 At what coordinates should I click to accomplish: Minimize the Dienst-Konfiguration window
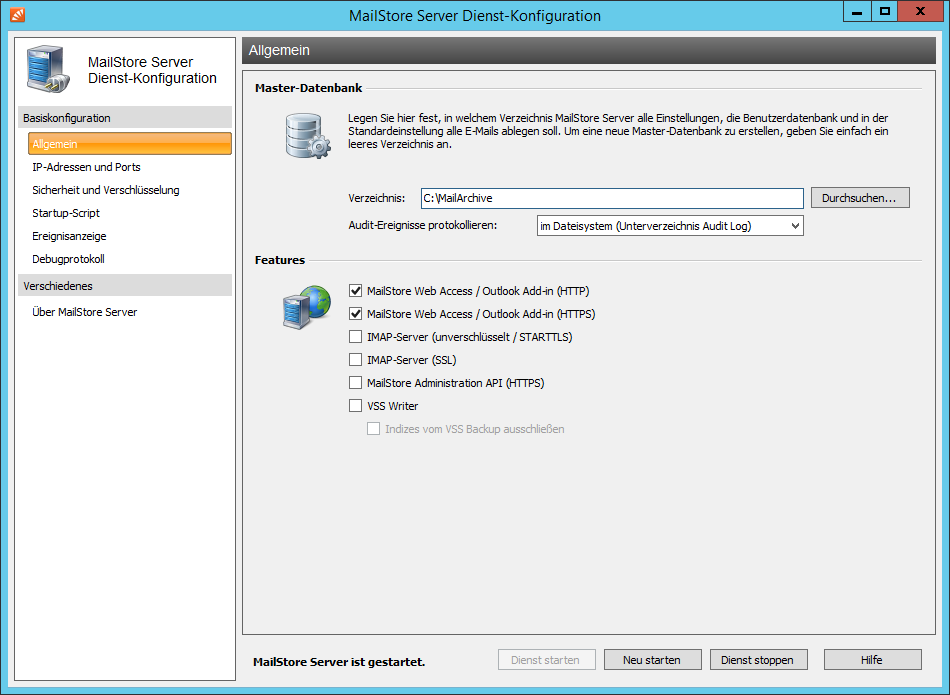click(x=857, y=12)
